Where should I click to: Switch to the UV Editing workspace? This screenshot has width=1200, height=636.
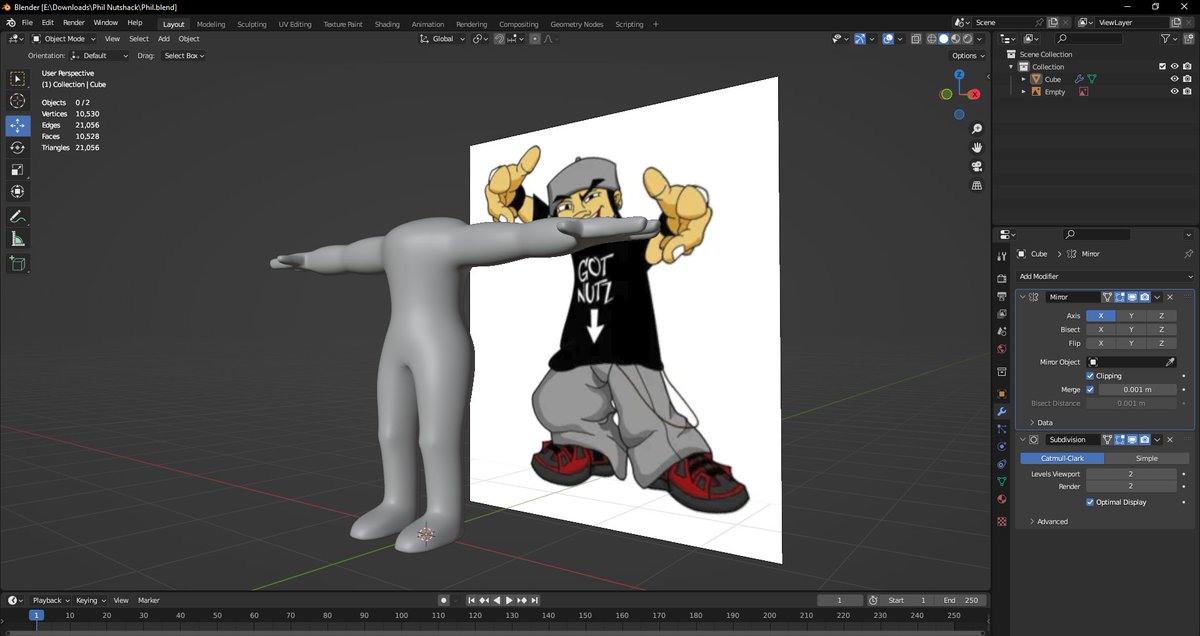tap(295, 24)
